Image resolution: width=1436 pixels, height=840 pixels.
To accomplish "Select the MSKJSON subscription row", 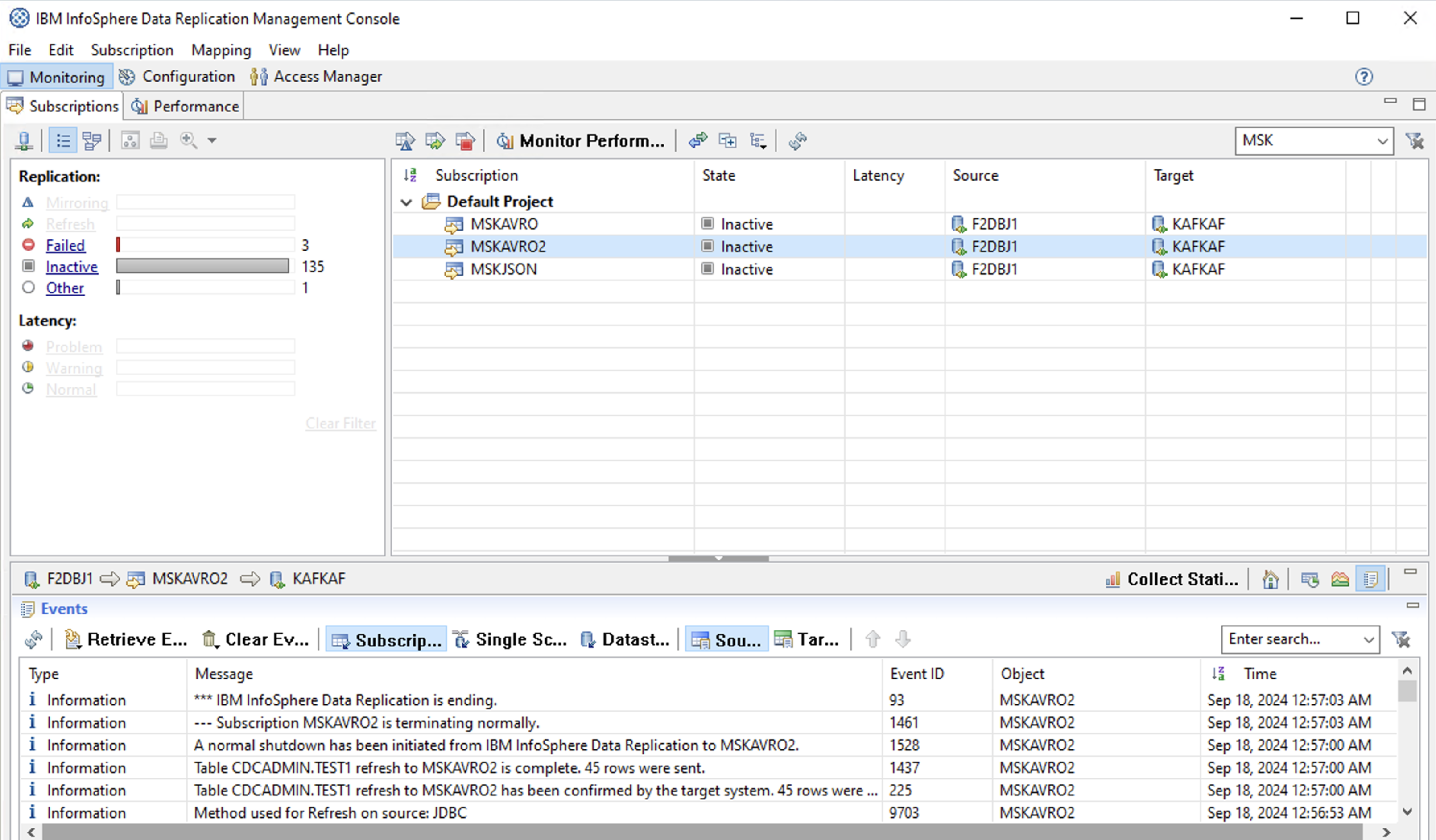I will tap(504, 270).
